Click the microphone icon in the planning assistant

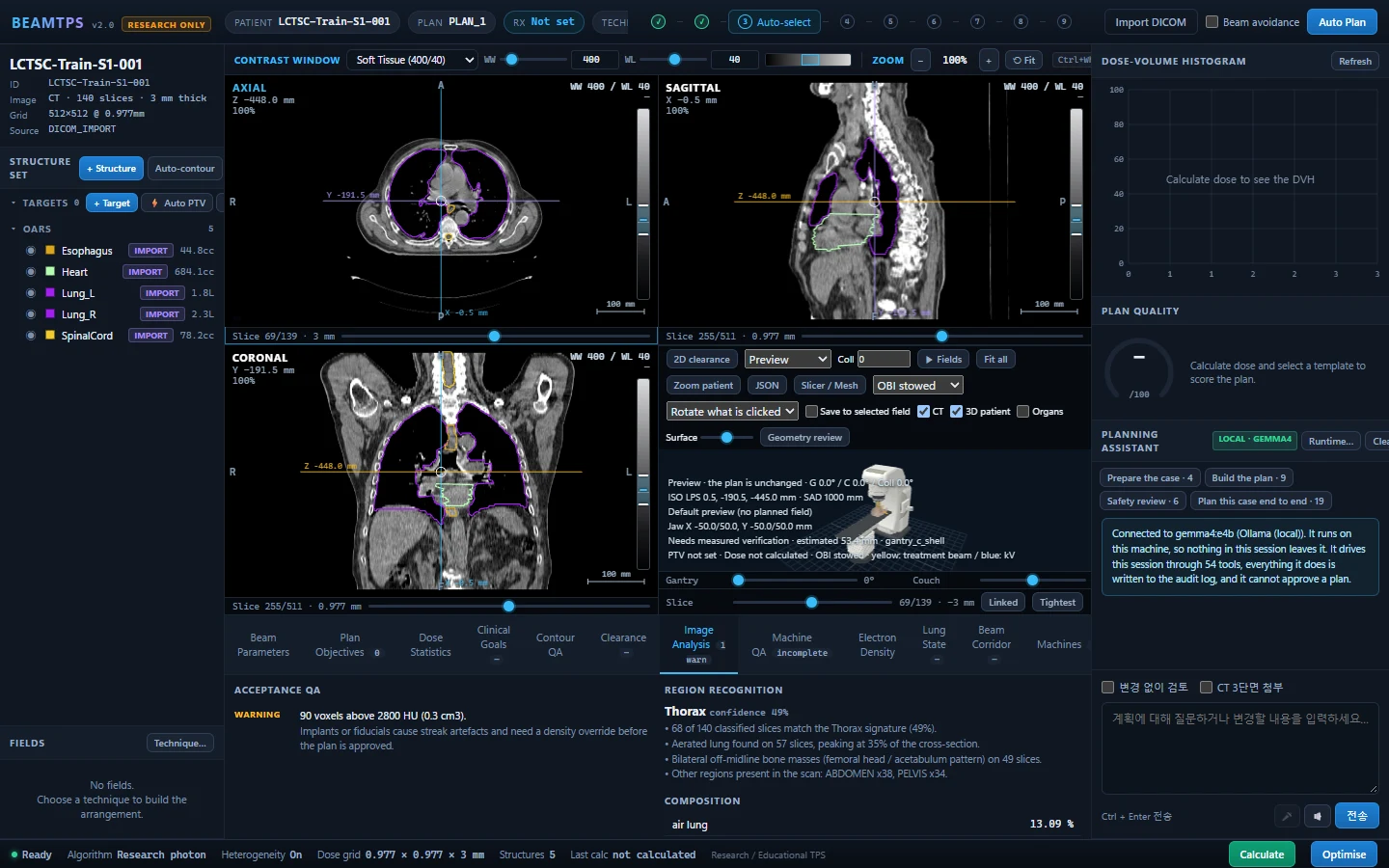[1287, 816]
